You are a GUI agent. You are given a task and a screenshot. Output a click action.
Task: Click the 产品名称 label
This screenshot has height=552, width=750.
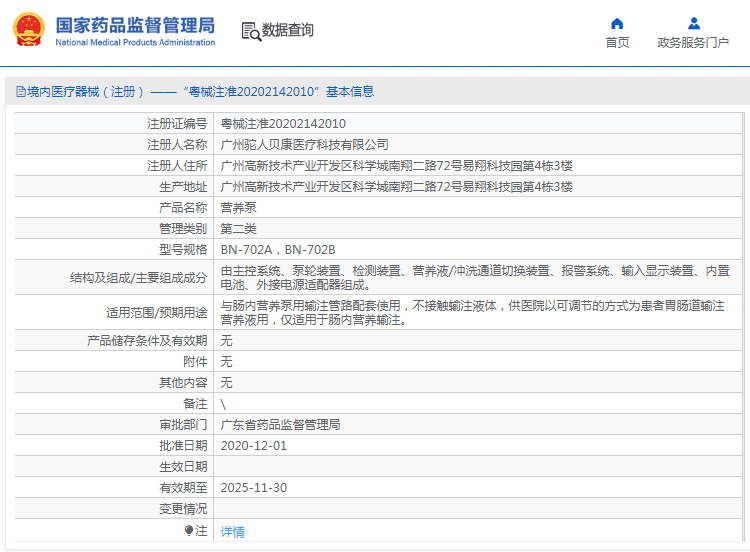tap(183, 208)
